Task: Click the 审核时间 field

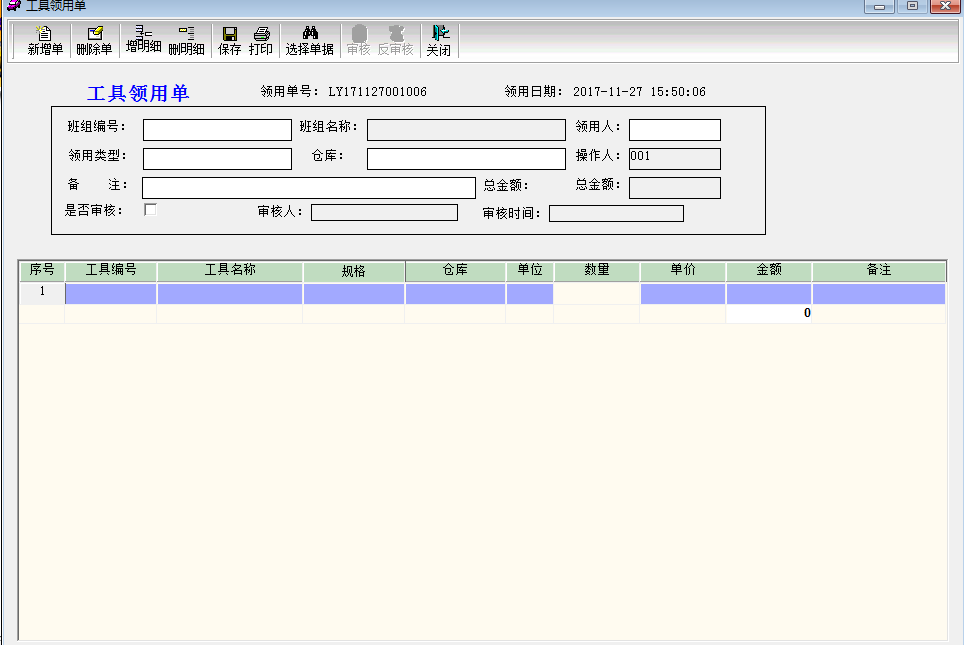Action: 616,213
